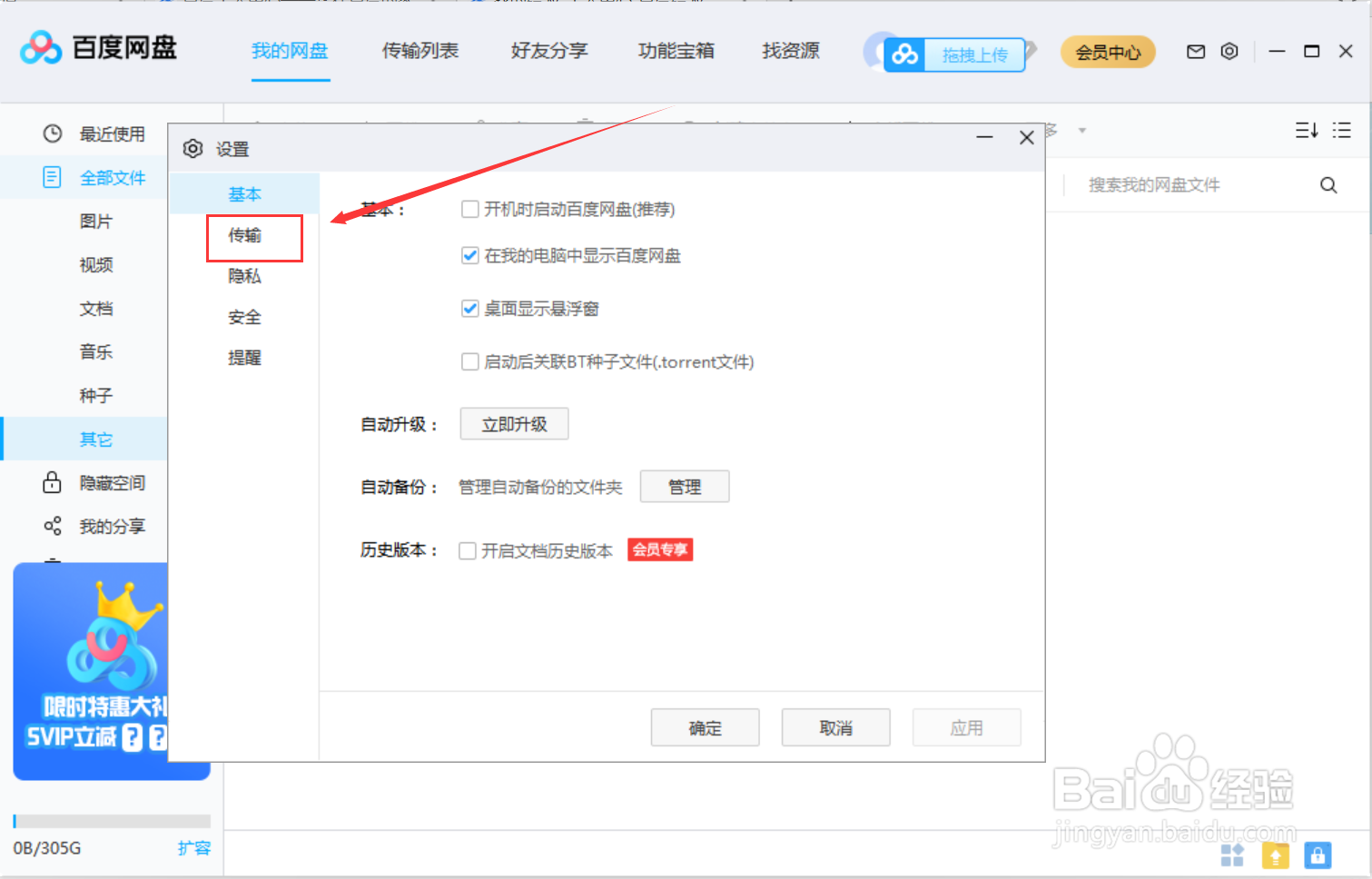Select the 提醒 settings tab

click(244, 358)
